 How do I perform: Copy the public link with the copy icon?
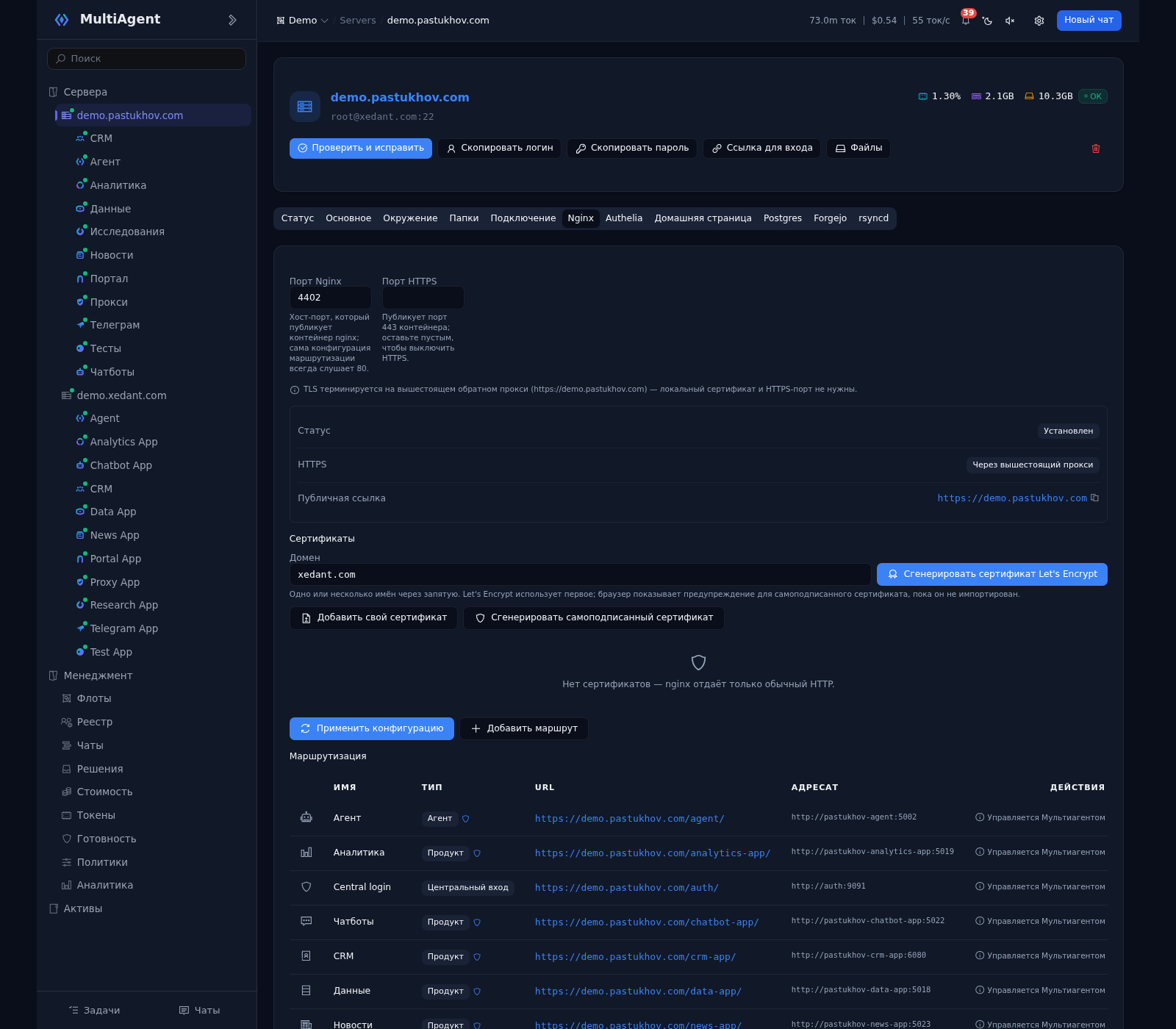1095,498
